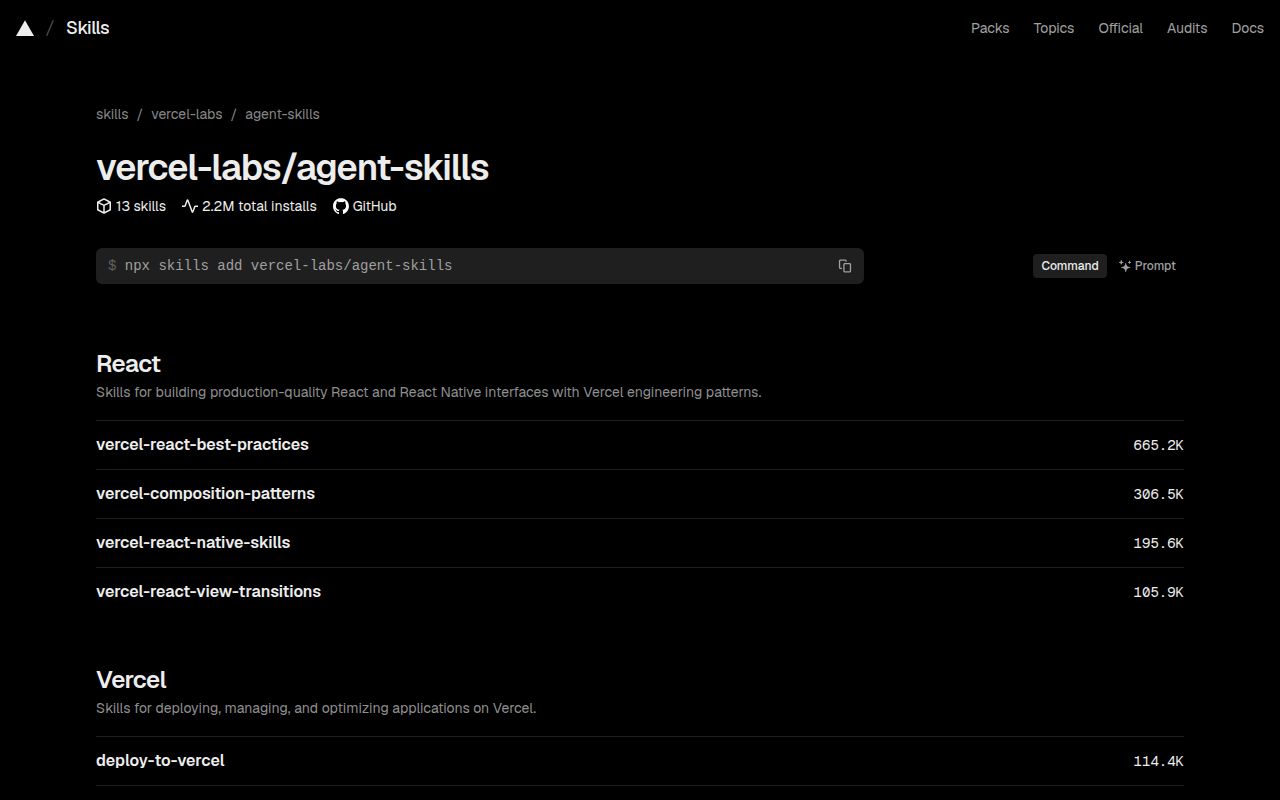Click the Vercel section heading
Screen dimensions: 1280x800
(x=131, y=680)
